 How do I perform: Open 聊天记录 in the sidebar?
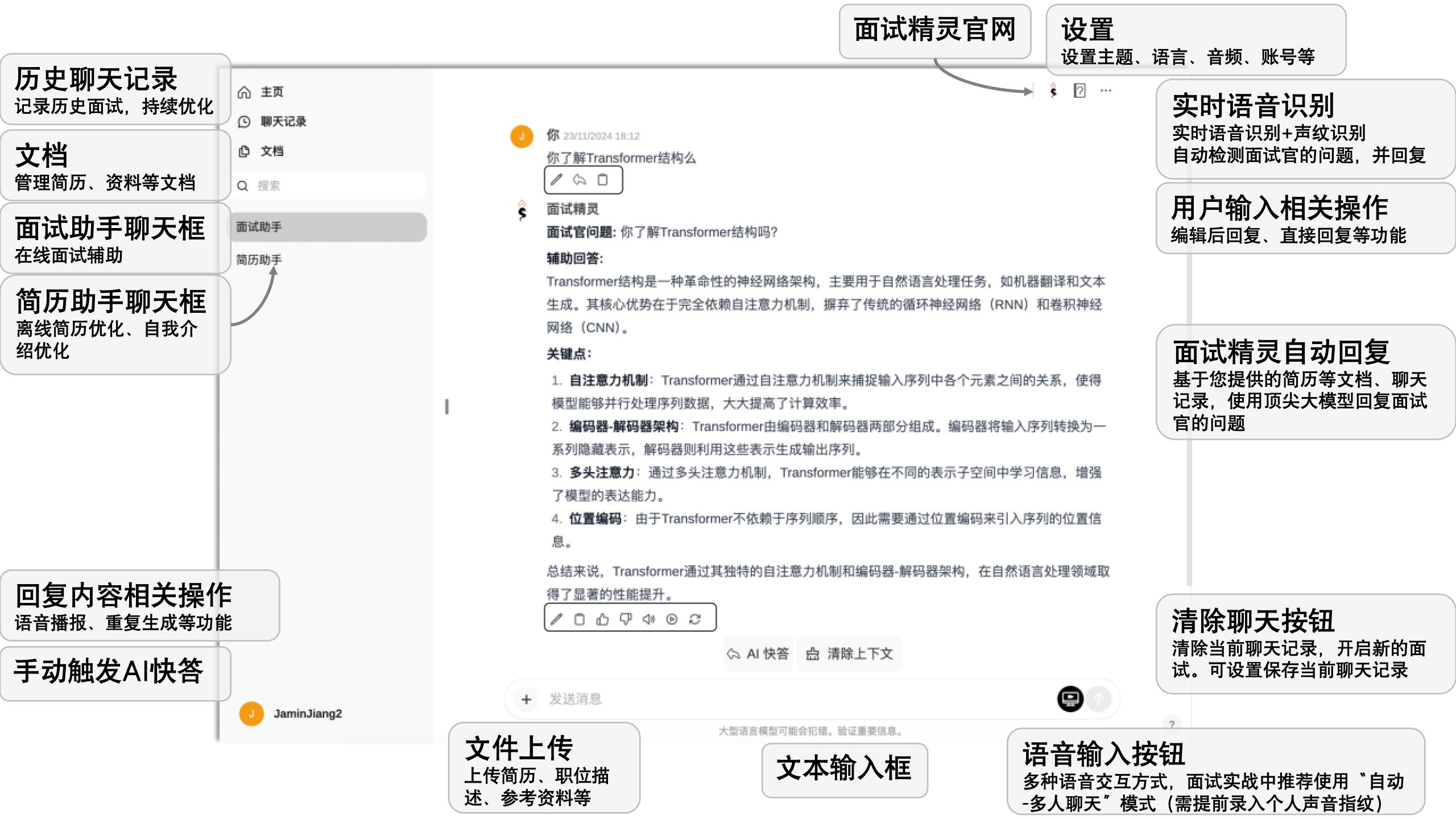283,121
